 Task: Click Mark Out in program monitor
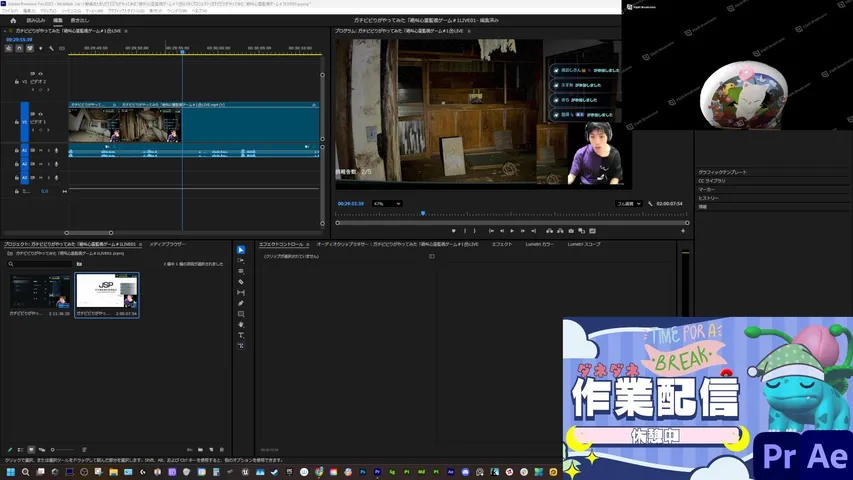point(474,231)
